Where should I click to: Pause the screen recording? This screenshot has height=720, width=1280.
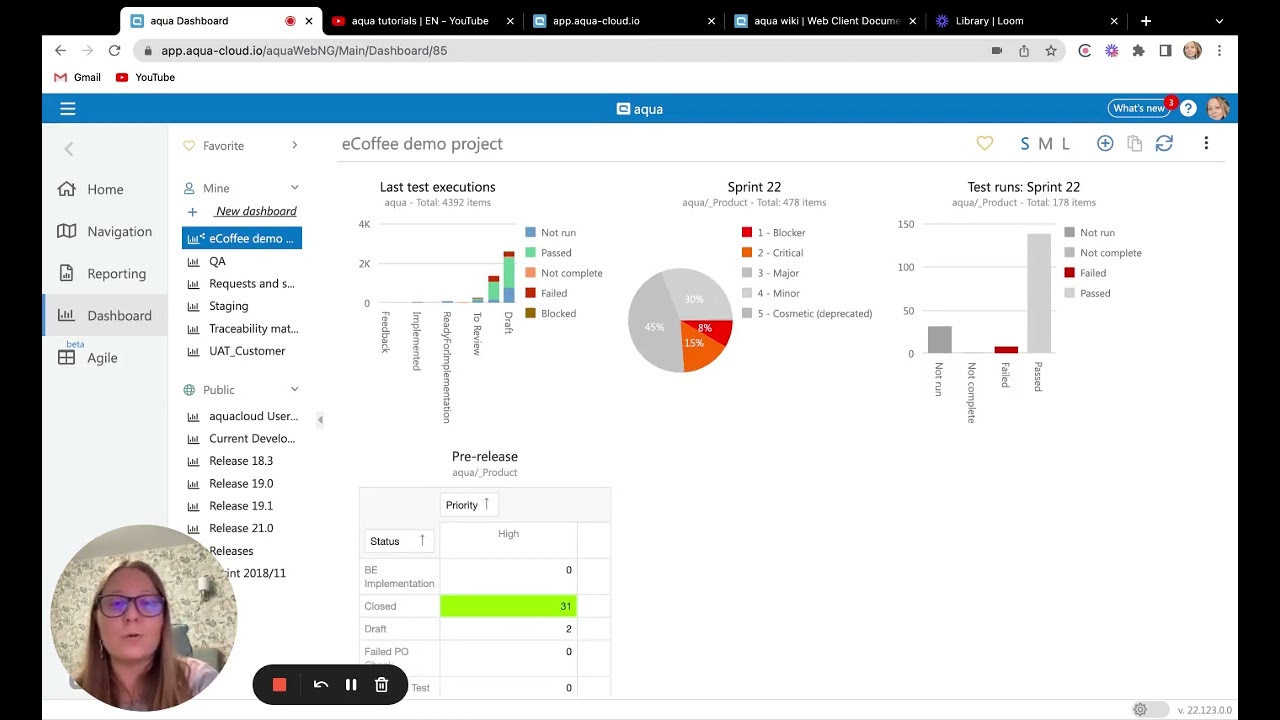[351, 685]
